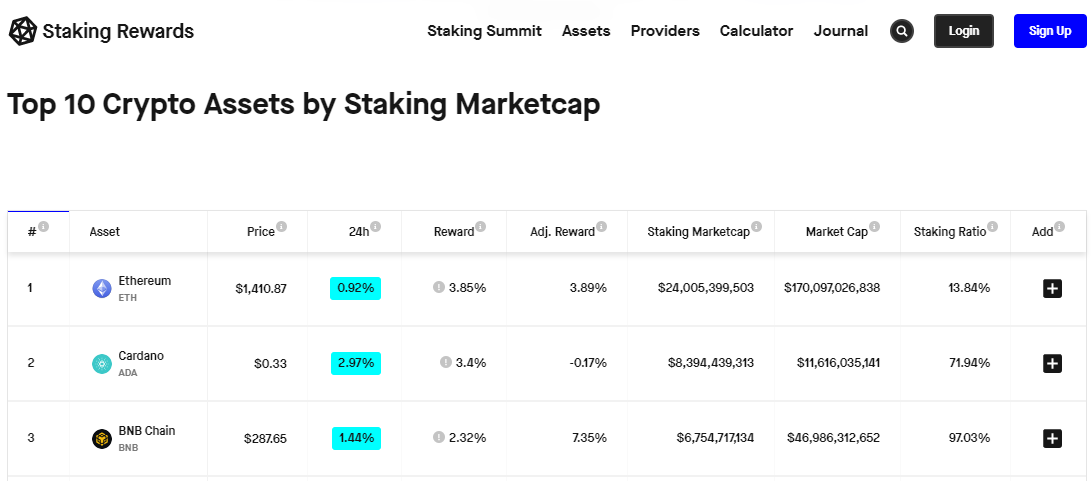Open the Calculator page
The width and height of the screenshot is (1091, 481).
pos(756,31)
